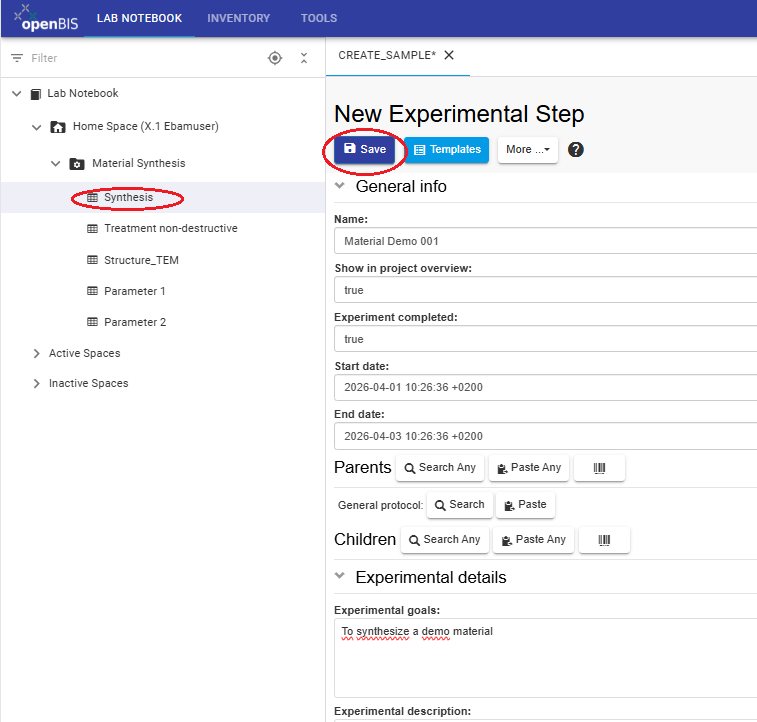The image size is (757, 722).
Task: Close the CREATE_SAMPLE tab
Action: tap(449, 55)
